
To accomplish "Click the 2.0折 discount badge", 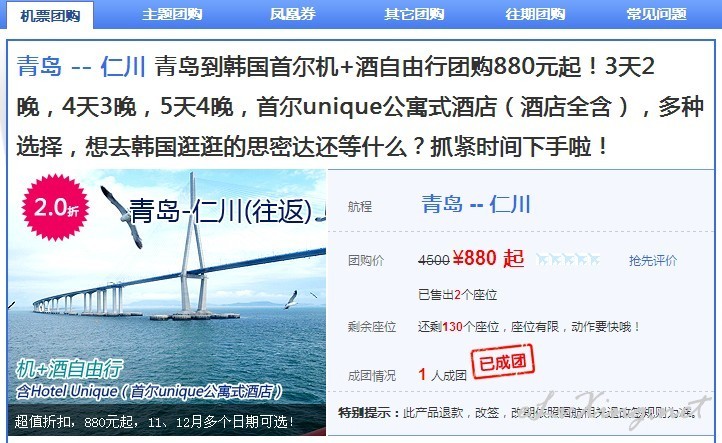I will [55, 207].
